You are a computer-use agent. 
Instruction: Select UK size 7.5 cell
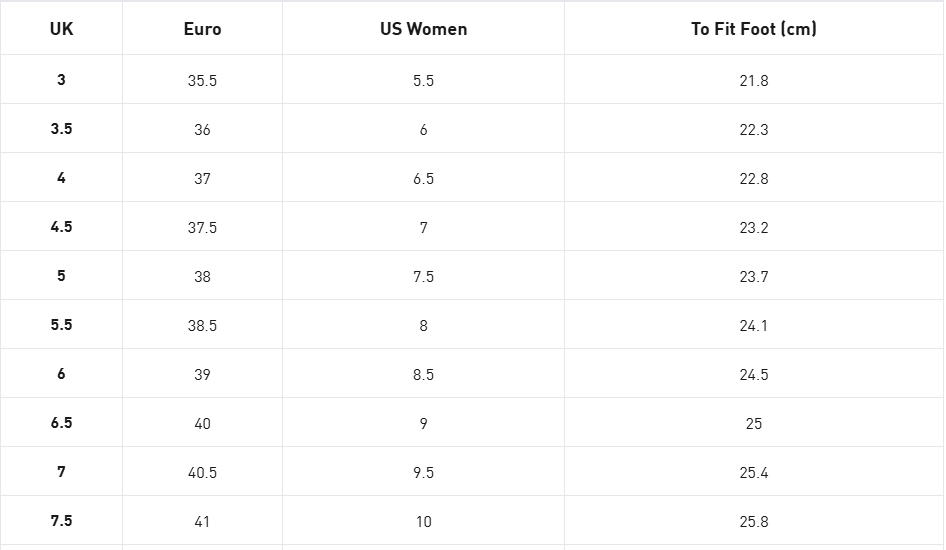[x=62, y=520]
